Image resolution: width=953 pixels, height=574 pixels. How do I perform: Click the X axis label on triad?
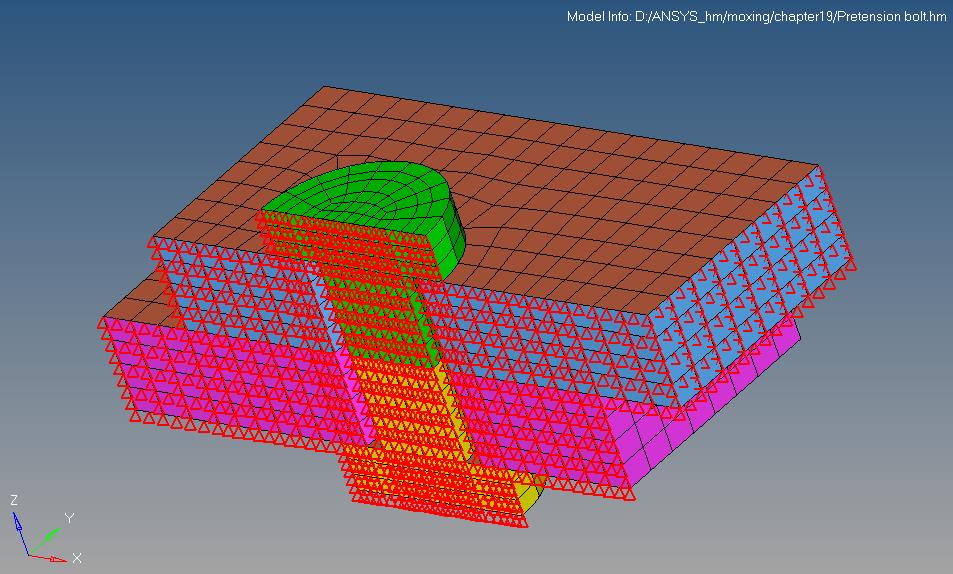coord(77,557)
